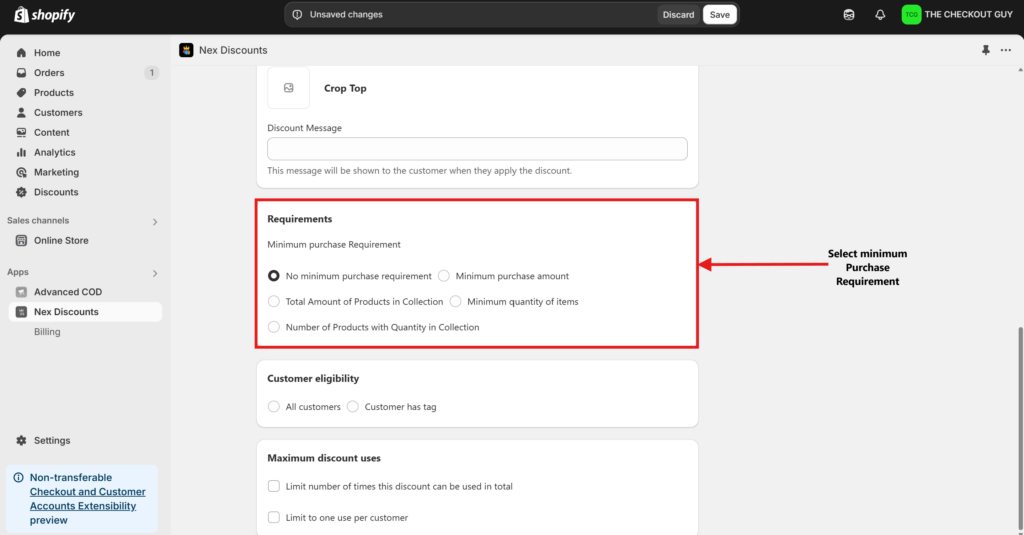The image size is (1024, 535).
Task: Open the Home icon in sidebar
Action: [22, 53]
